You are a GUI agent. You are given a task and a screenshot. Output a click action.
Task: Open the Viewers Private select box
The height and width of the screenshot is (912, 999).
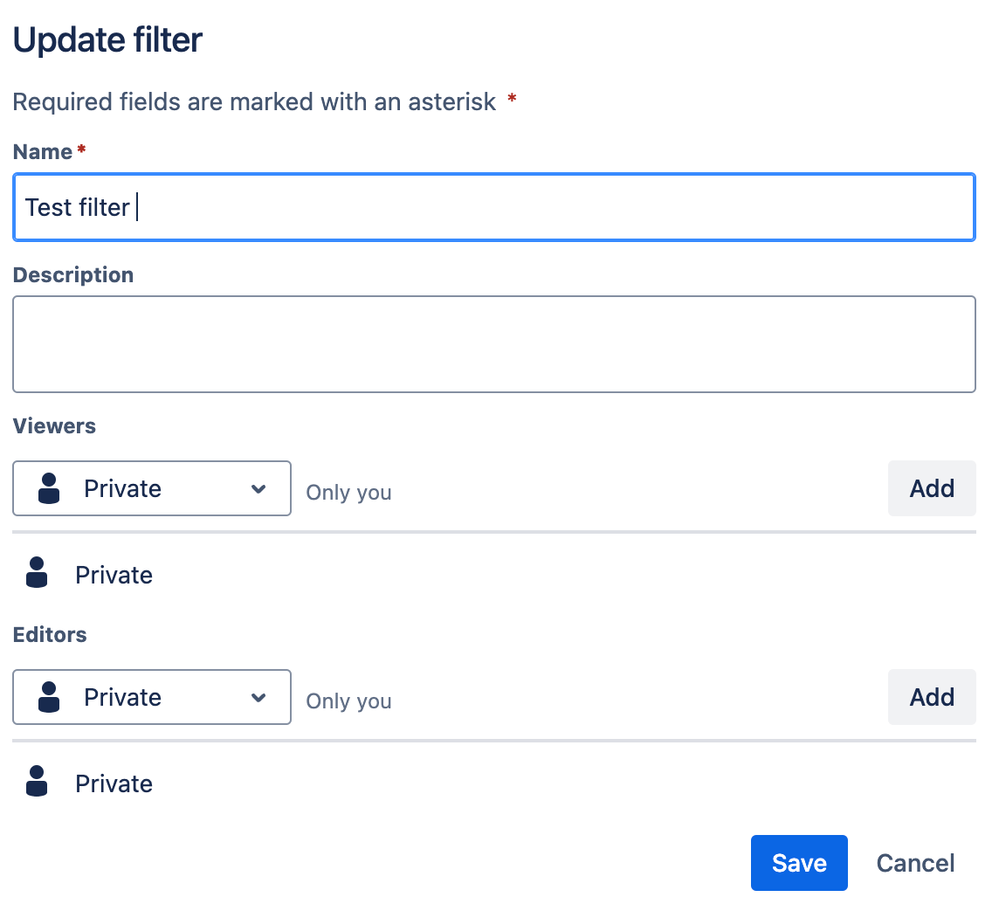click(152, 489)
